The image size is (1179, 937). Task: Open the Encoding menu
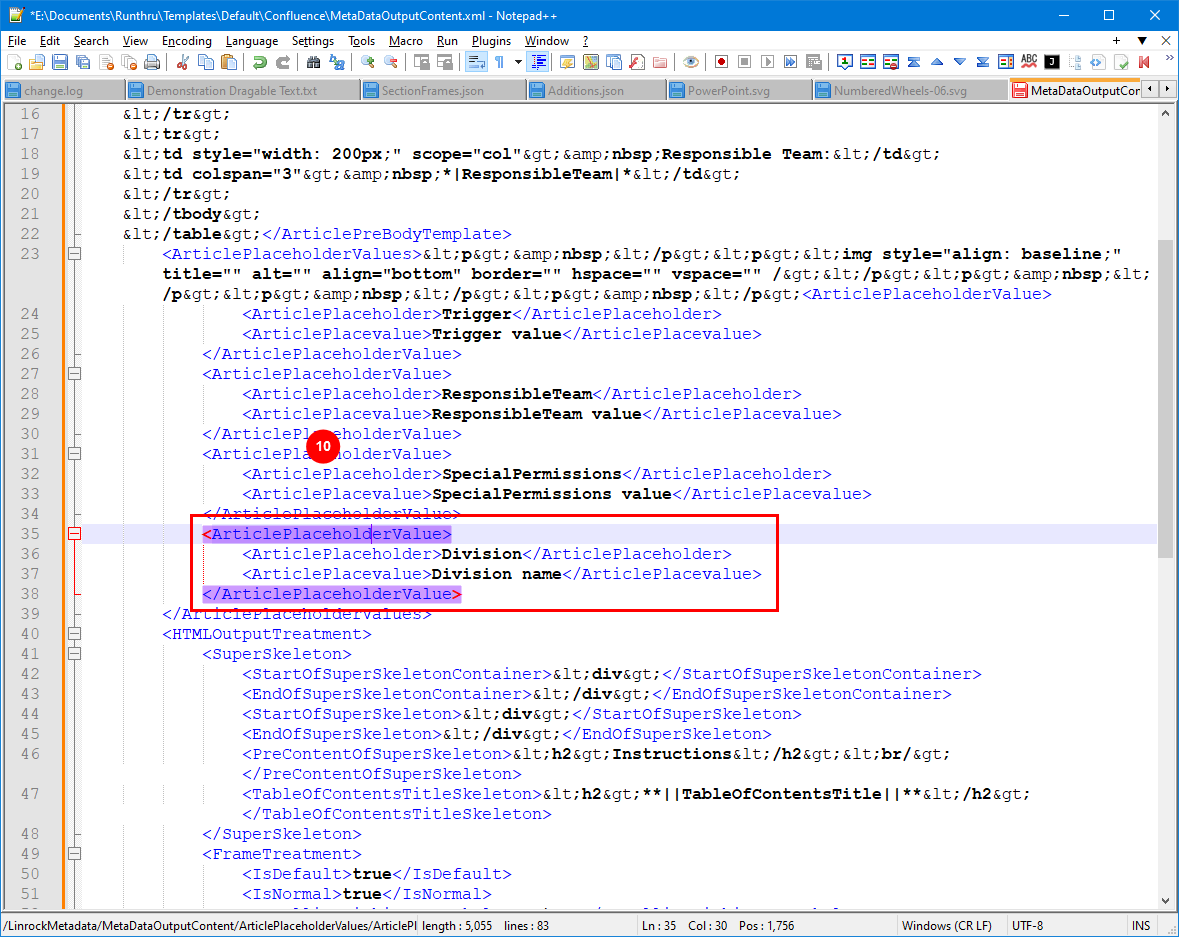pos(186,41)
